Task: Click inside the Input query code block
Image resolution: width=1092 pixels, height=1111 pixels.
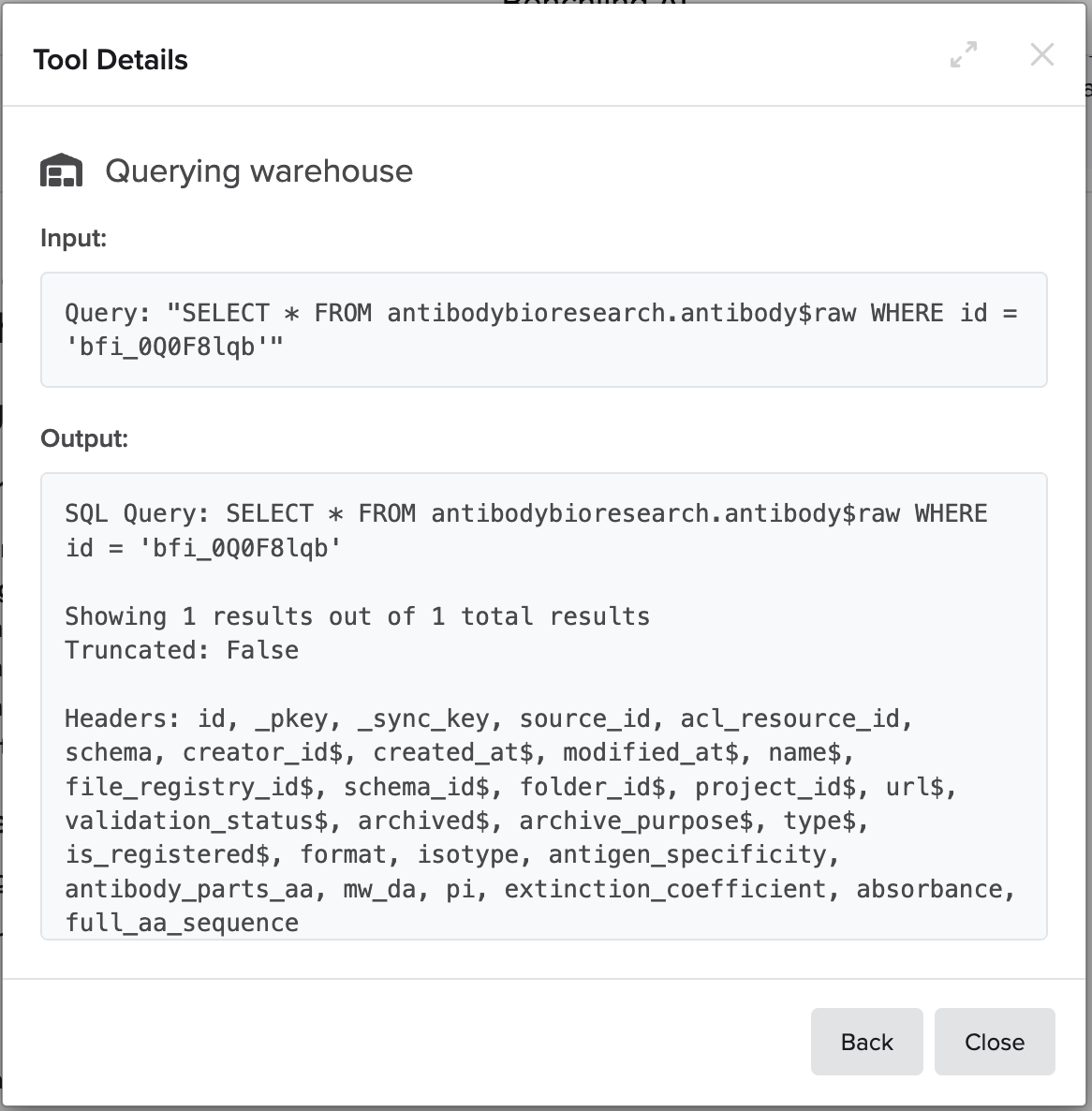Action: click(543, 330)
